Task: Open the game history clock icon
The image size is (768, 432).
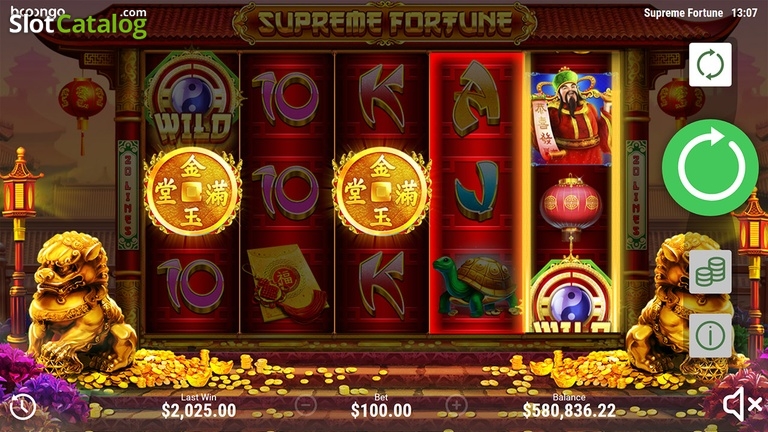Action: (23, 406)
